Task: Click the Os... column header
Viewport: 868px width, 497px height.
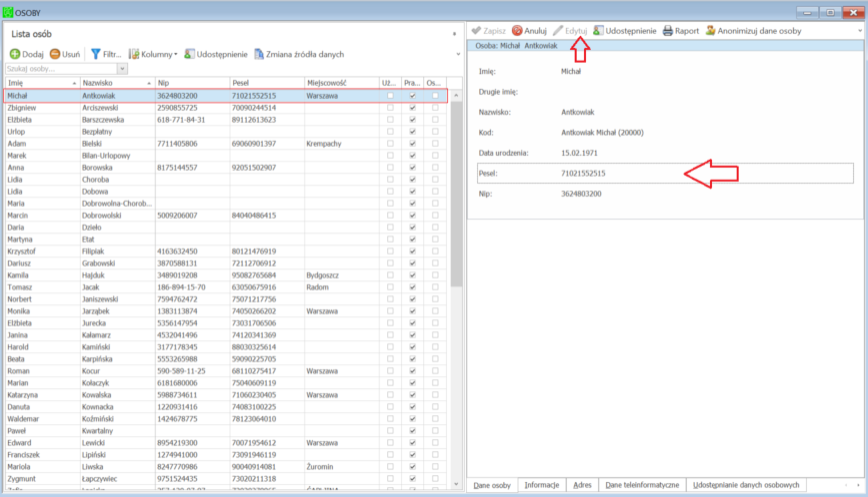Action: tap(435, 83)
